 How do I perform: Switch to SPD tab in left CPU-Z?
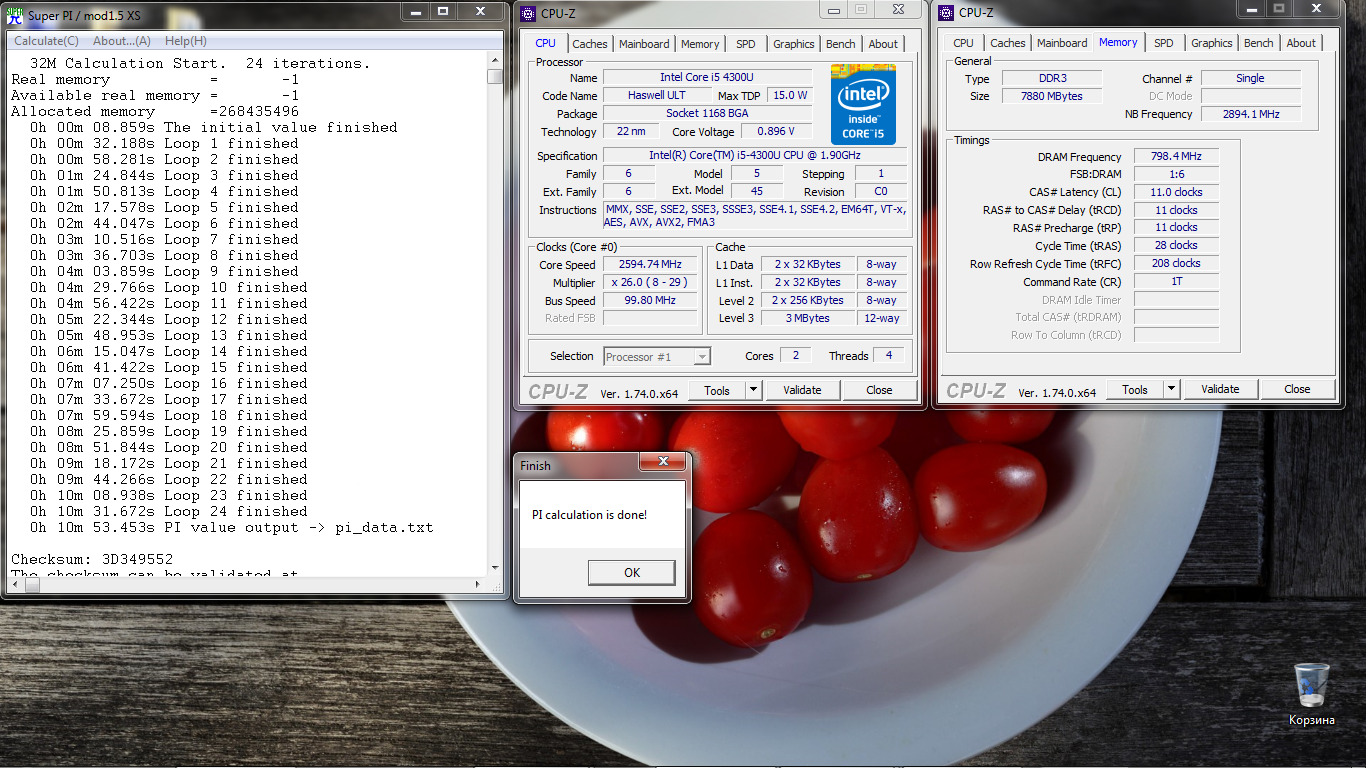click(746, 44)
